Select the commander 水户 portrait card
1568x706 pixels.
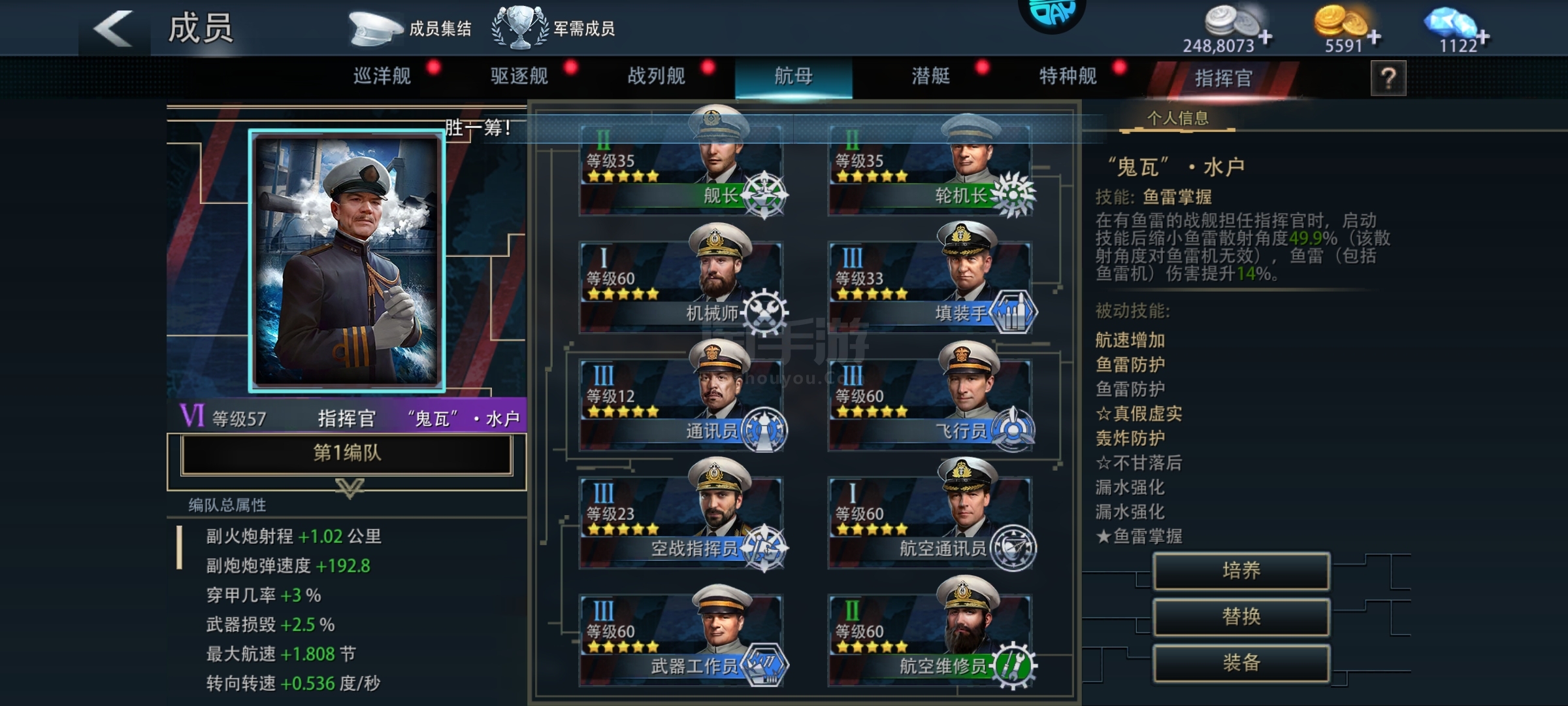[347, 261]
